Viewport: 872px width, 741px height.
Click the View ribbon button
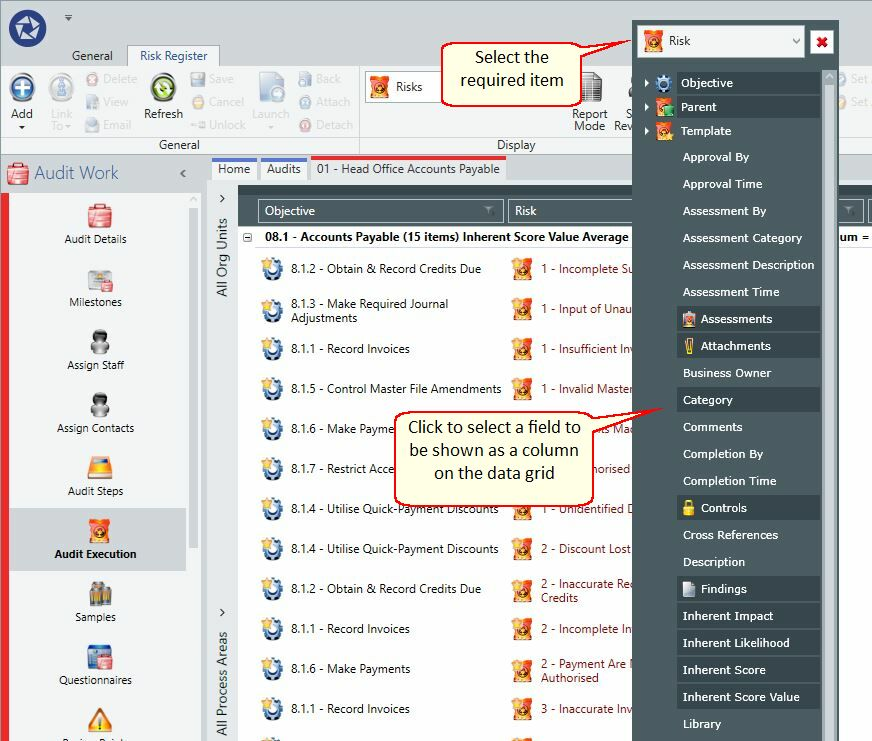coord(107,102)
